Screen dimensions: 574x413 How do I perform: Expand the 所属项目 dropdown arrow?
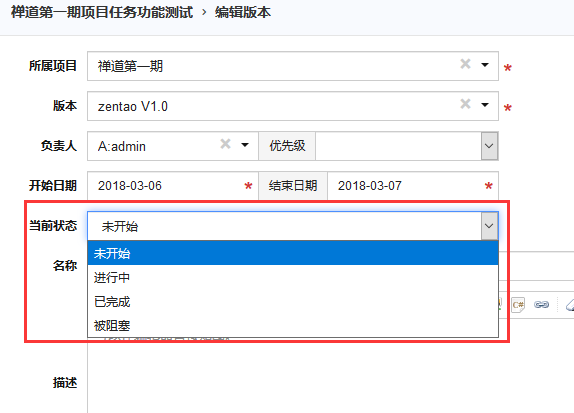click(485, 65)
